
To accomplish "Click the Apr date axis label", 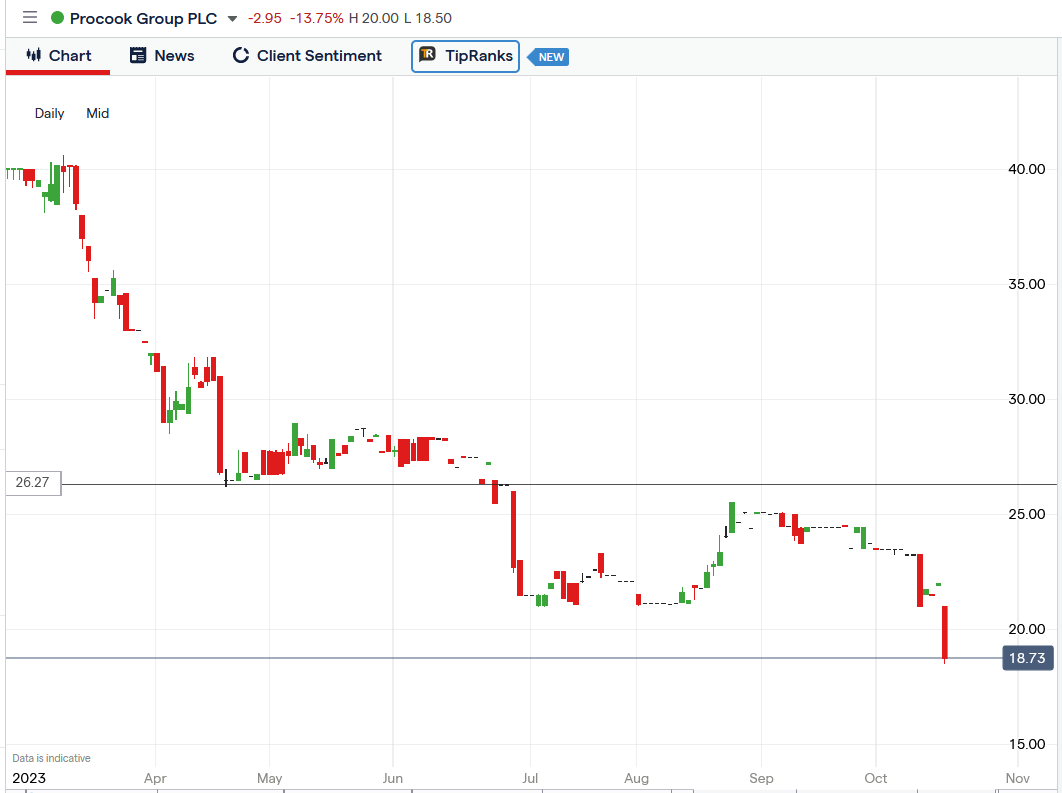I will (x=155, y=778).
